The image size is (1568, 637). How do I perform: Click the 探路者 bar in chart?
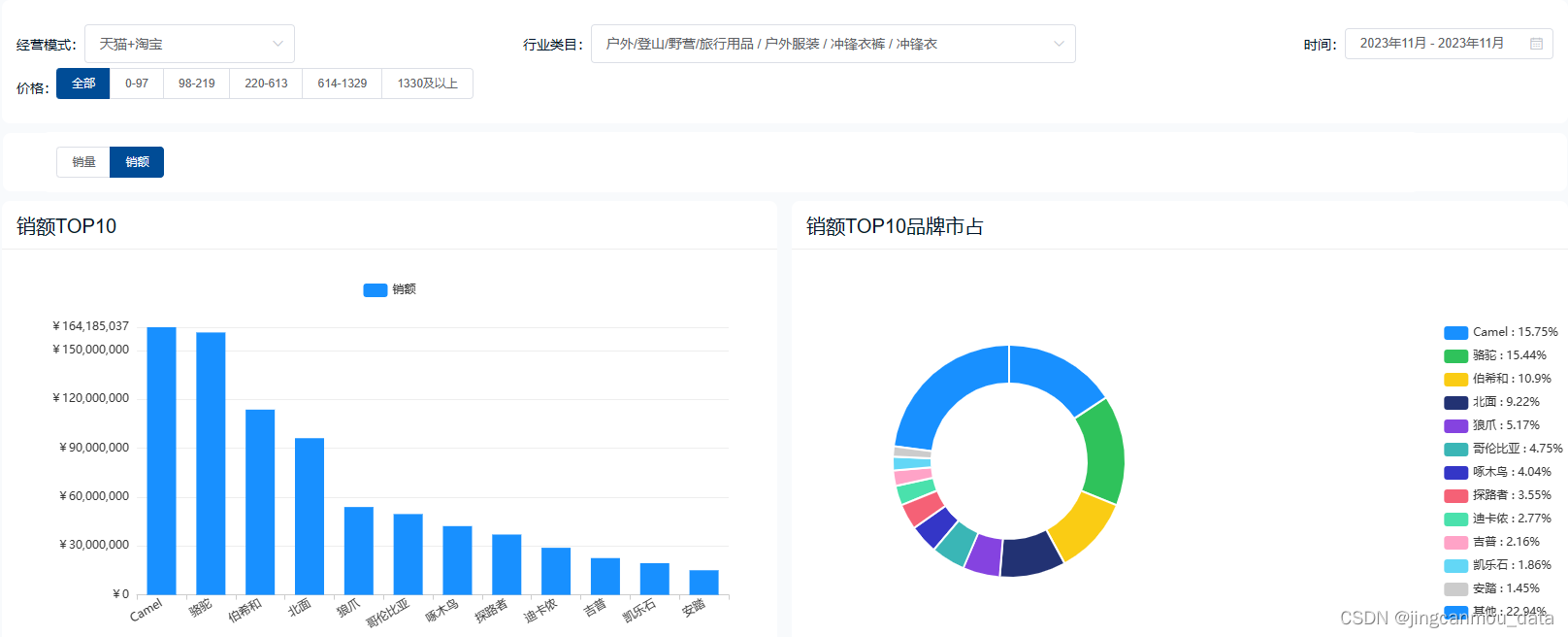coord(506,564)
